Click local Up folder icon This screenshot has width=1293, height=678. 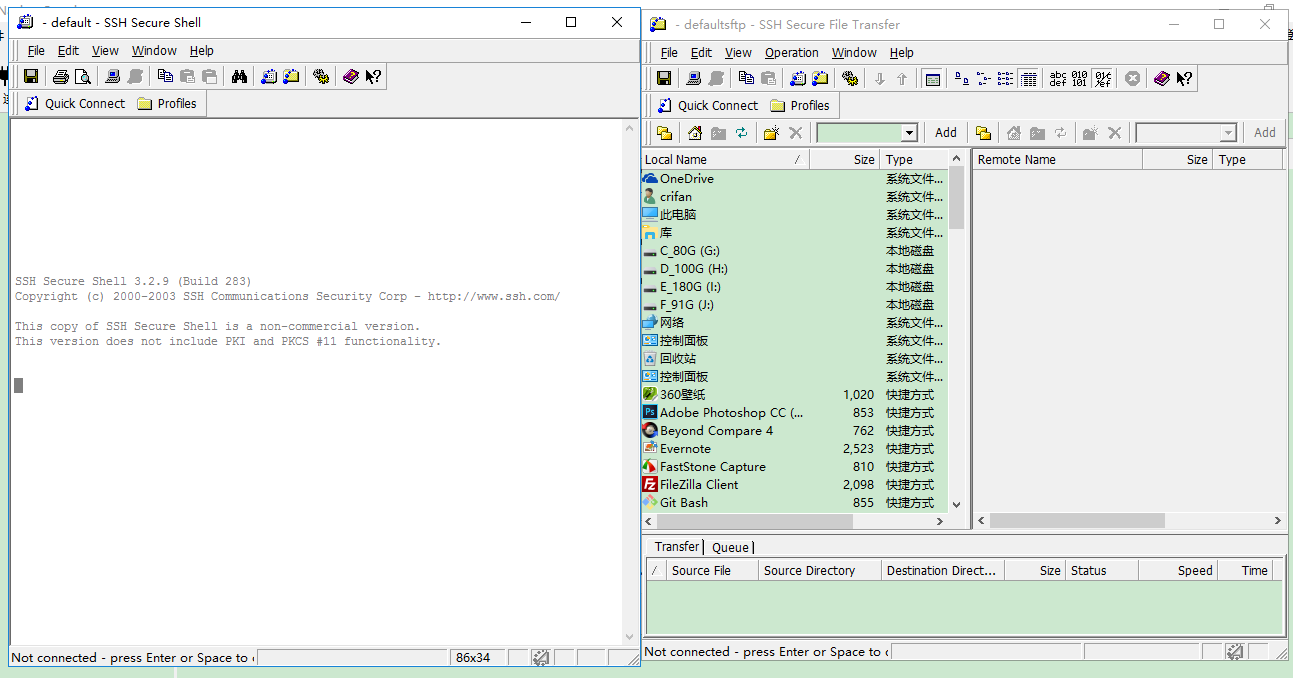(665, 132)
